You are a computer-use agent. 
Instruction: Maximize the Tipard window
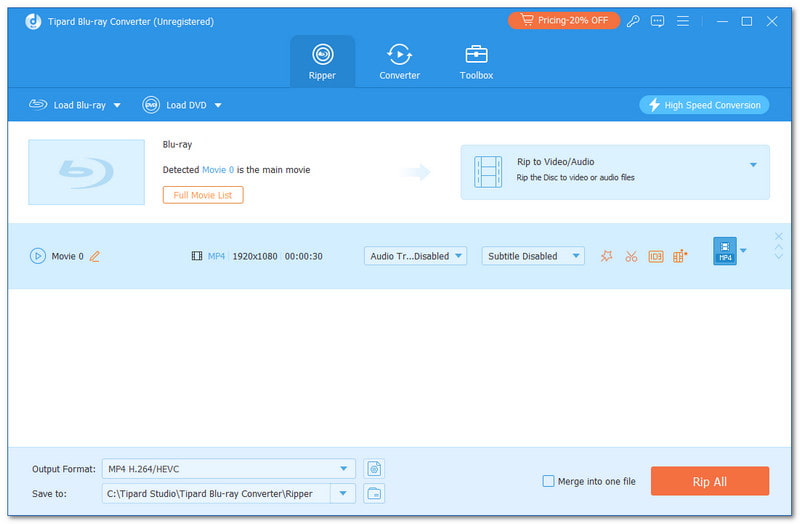pos(746,21)
